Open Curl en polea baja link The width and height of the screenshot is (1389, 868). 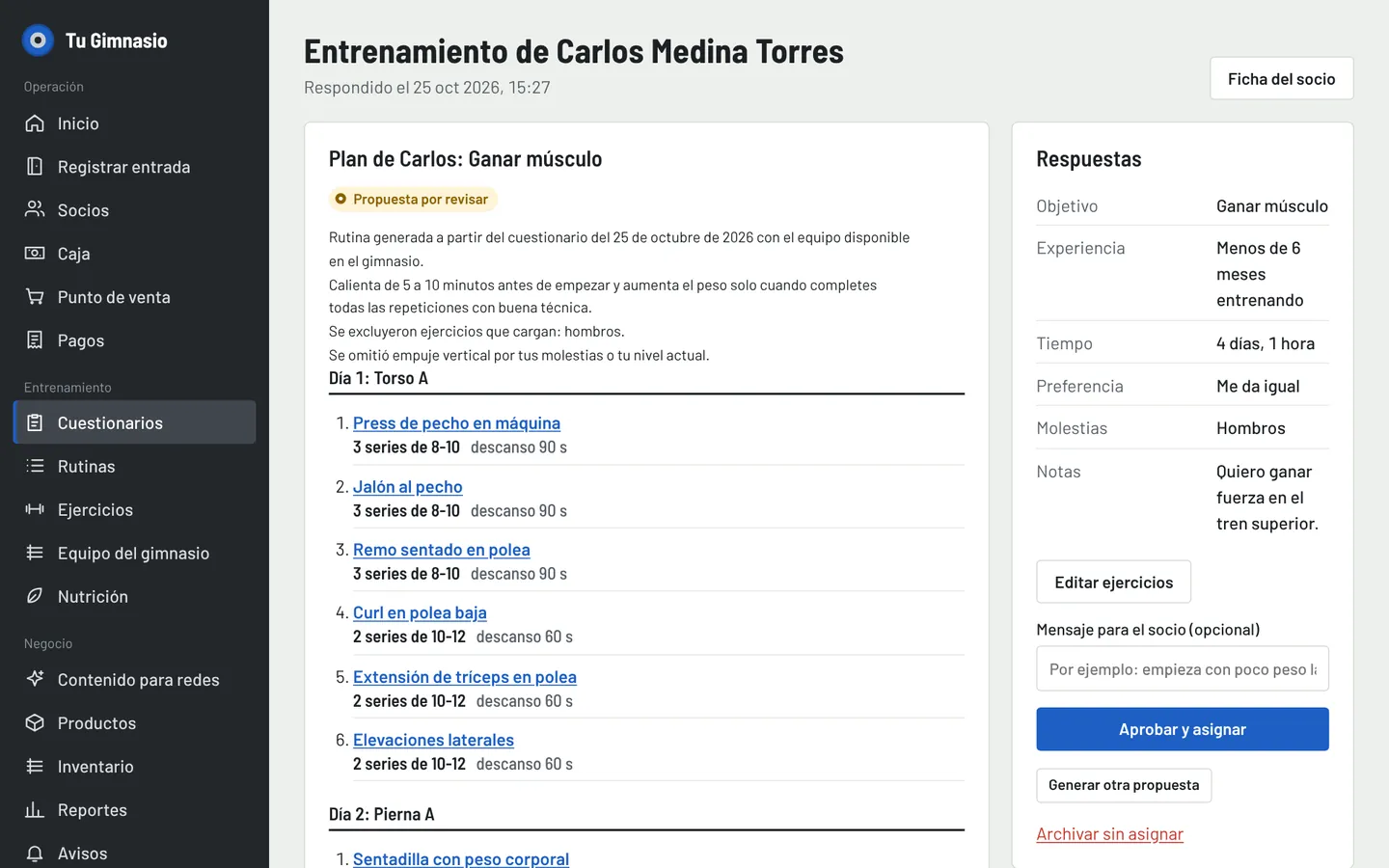pos(420,612)
